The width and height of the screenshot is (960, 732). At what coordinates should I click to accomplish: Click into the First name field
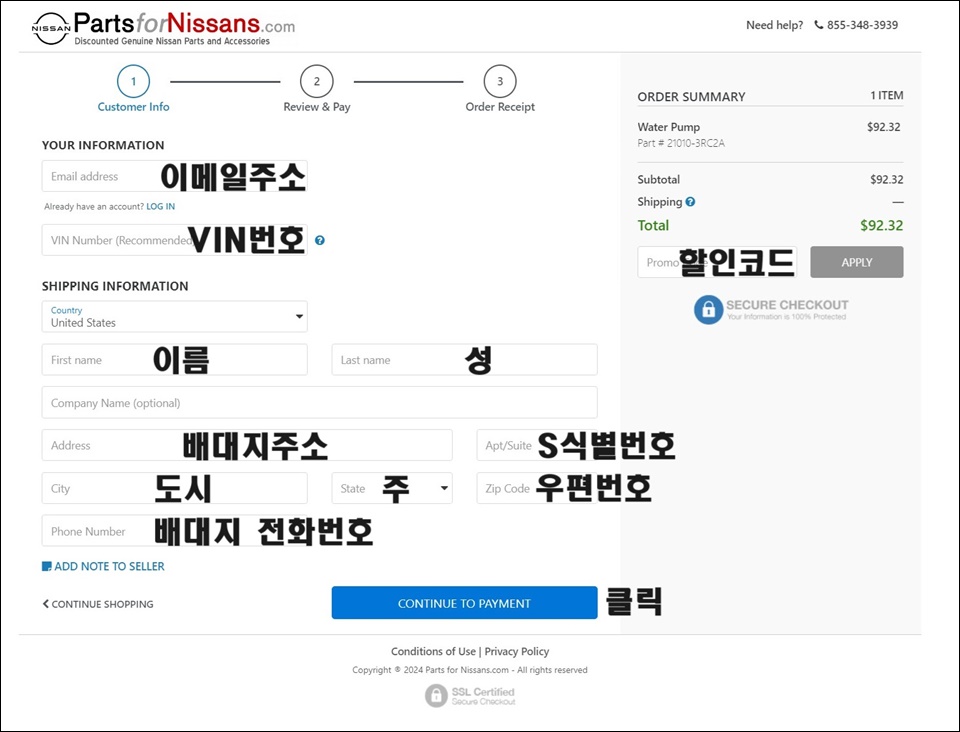click(x=174, y=359)
